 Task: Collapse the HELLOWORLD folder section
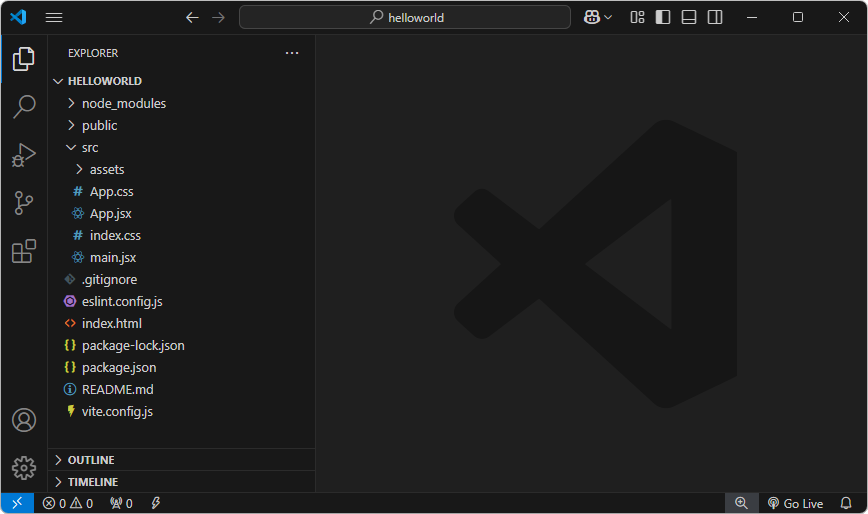(182, 81)
